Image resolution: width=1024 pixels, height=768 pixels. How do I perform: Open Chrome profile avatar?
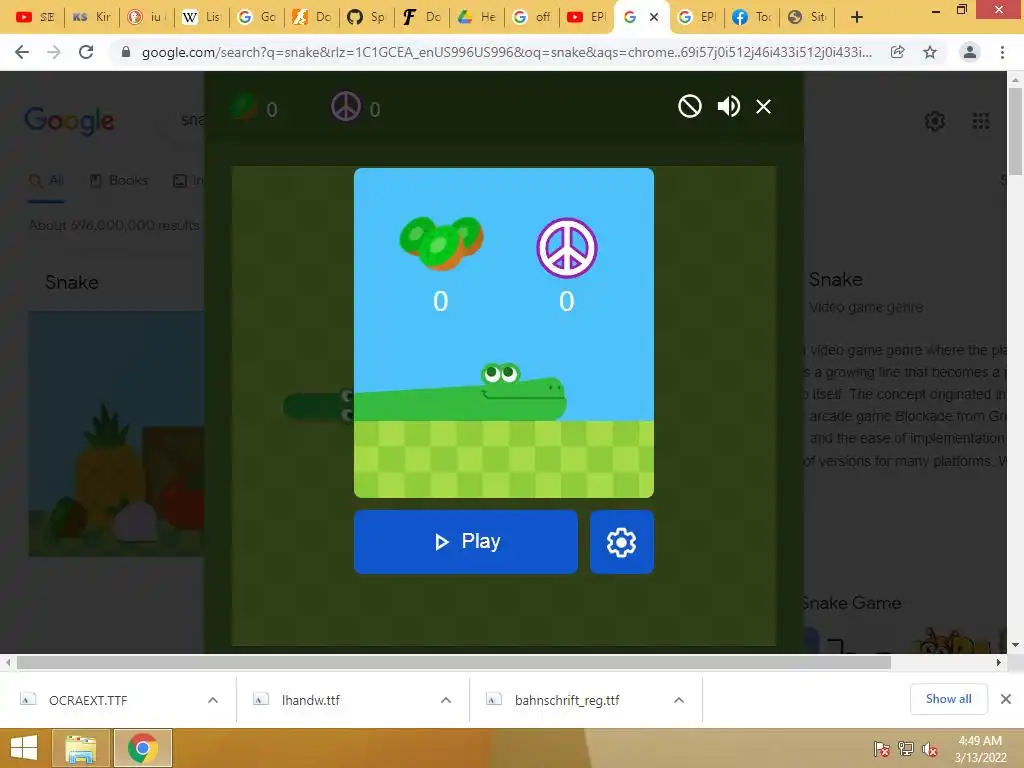[970, 52]
